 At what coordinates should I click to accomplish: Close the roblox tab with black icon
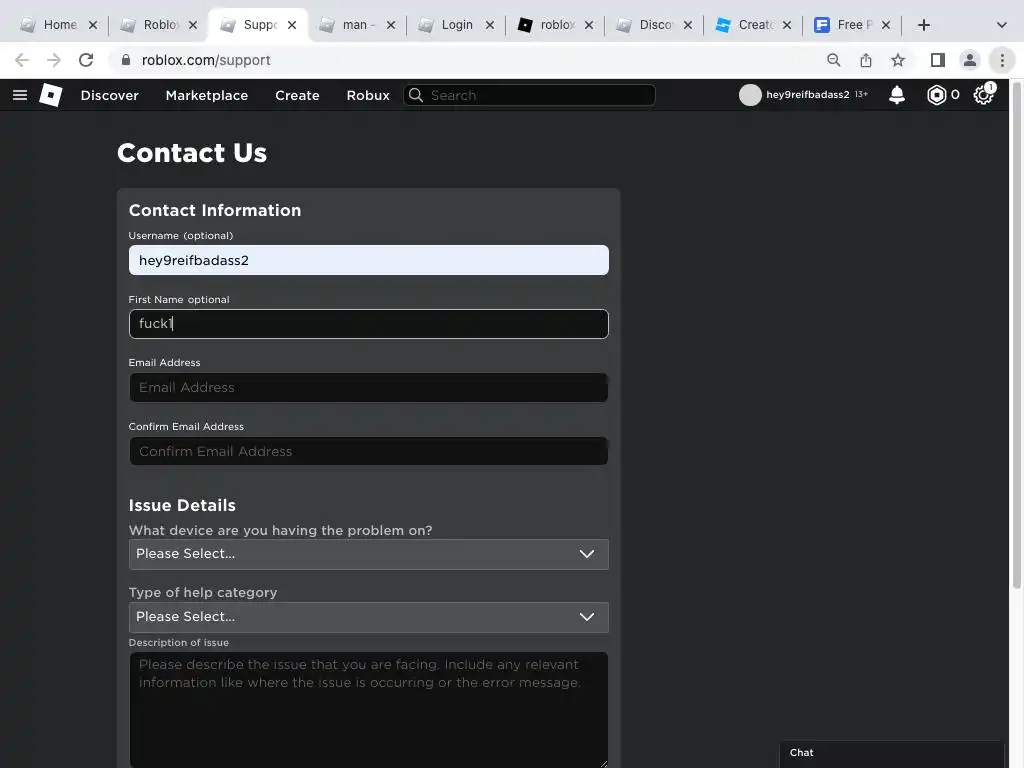pos(588,25)
